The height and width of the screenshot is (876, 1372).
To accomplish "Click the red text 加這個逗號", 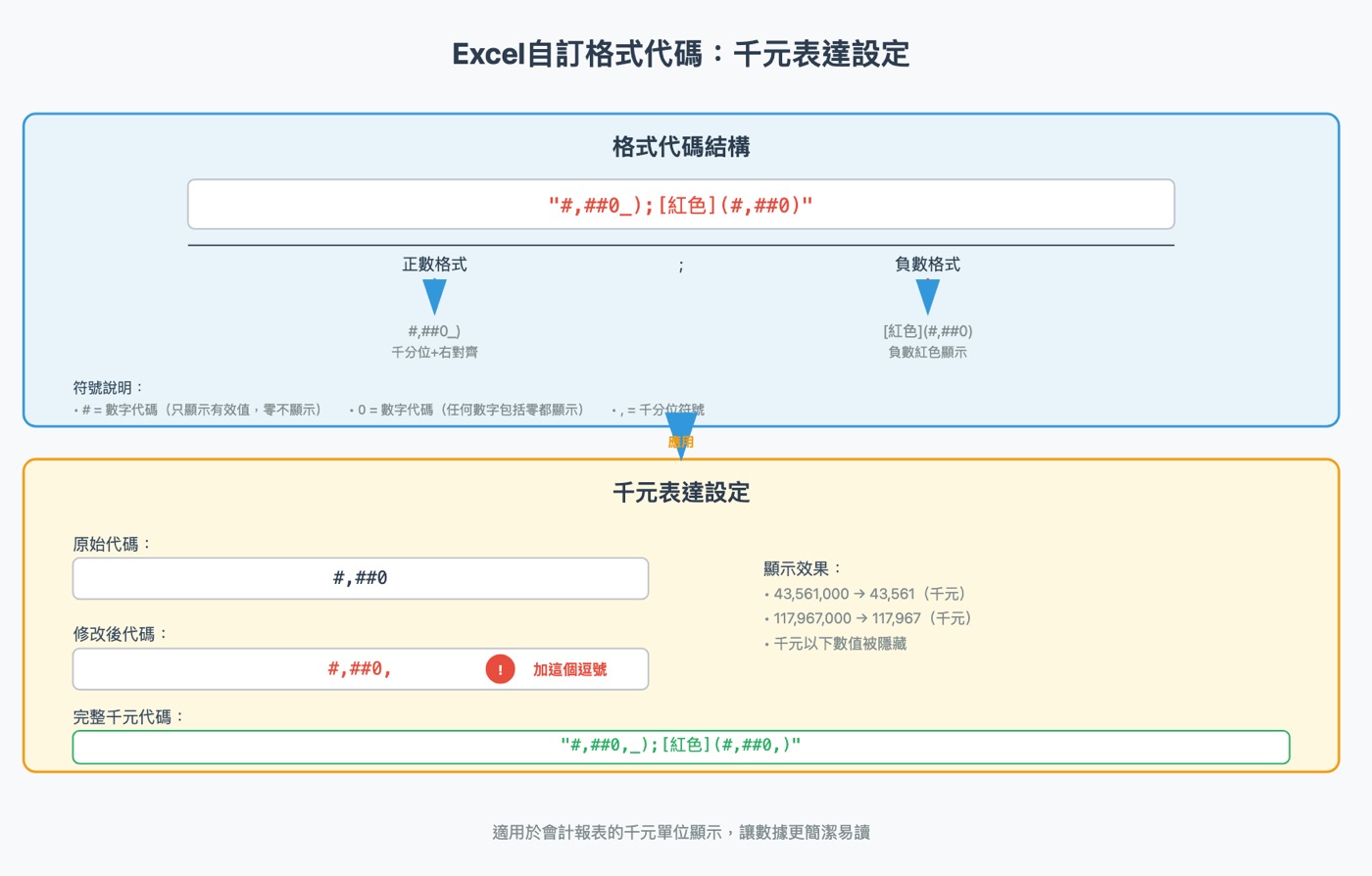I will 569,669.
